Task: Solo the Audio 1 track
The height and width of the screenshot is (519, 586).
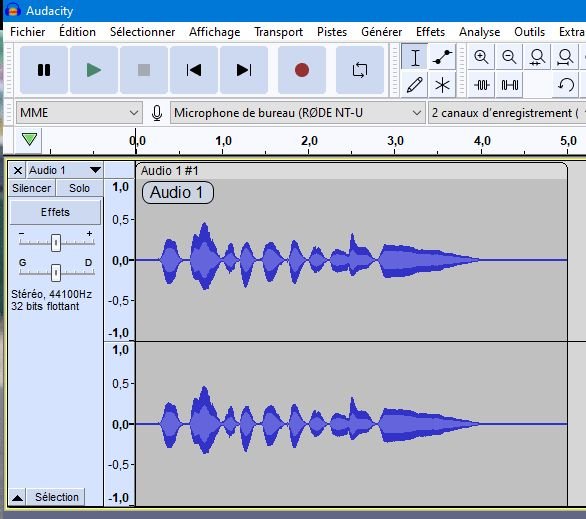Action: point(79,188)
